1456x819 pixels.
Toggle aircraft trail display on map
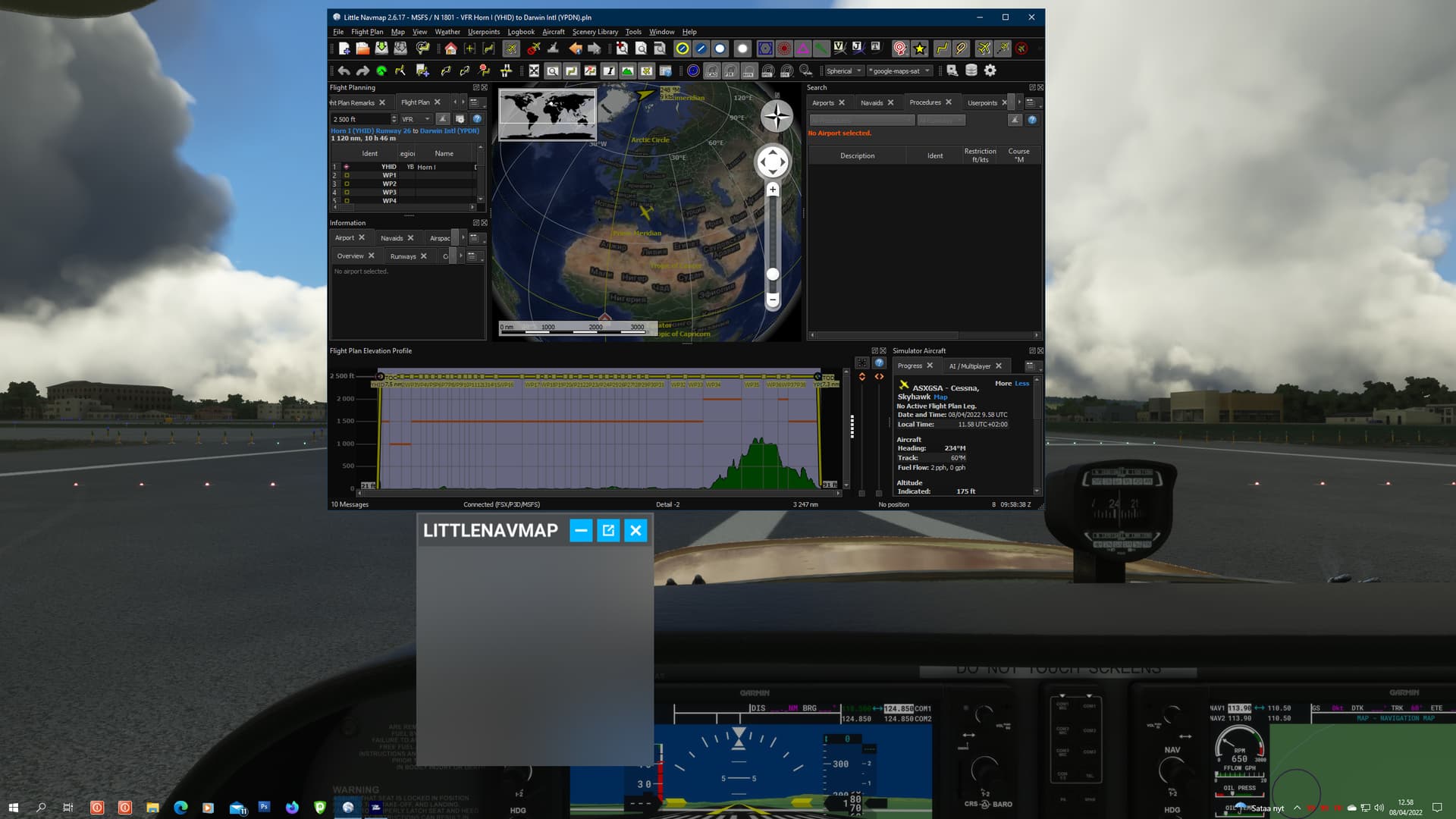coord(1003,49)
